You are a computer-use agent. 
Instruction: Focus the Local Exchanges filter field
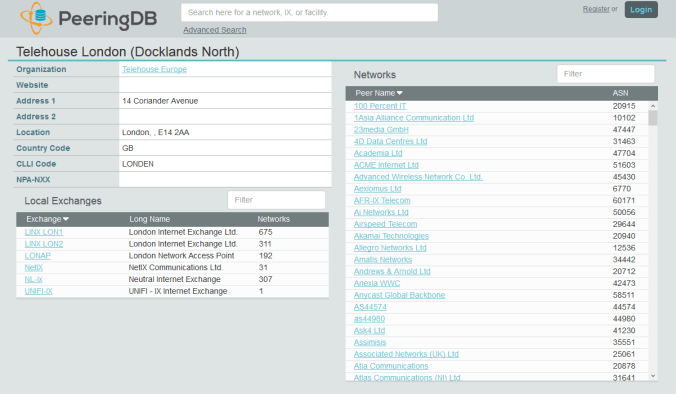[276, 200]
